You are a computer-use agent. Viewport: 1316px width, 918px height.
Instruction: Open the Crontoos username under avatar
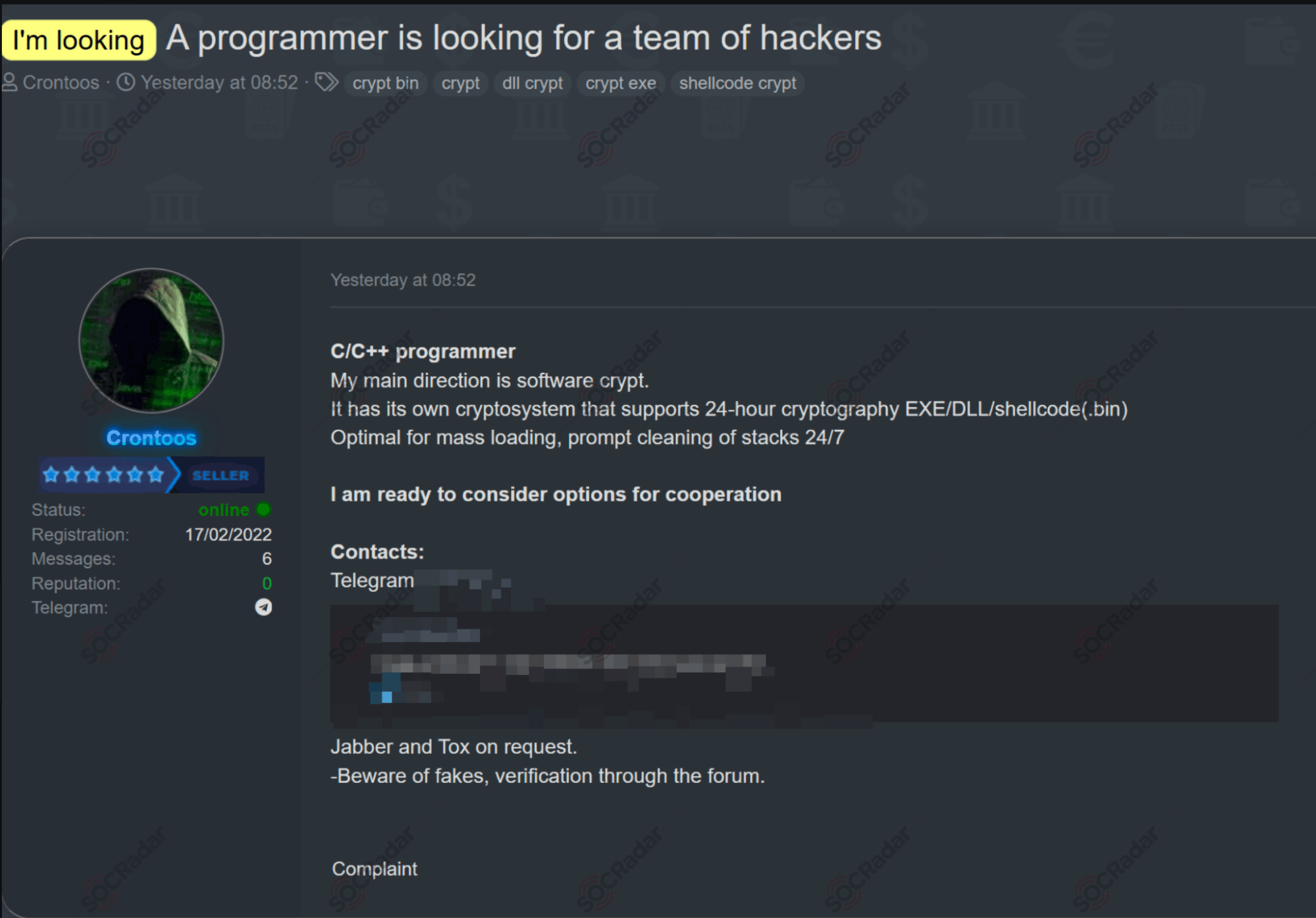click(x=151, y=438)
